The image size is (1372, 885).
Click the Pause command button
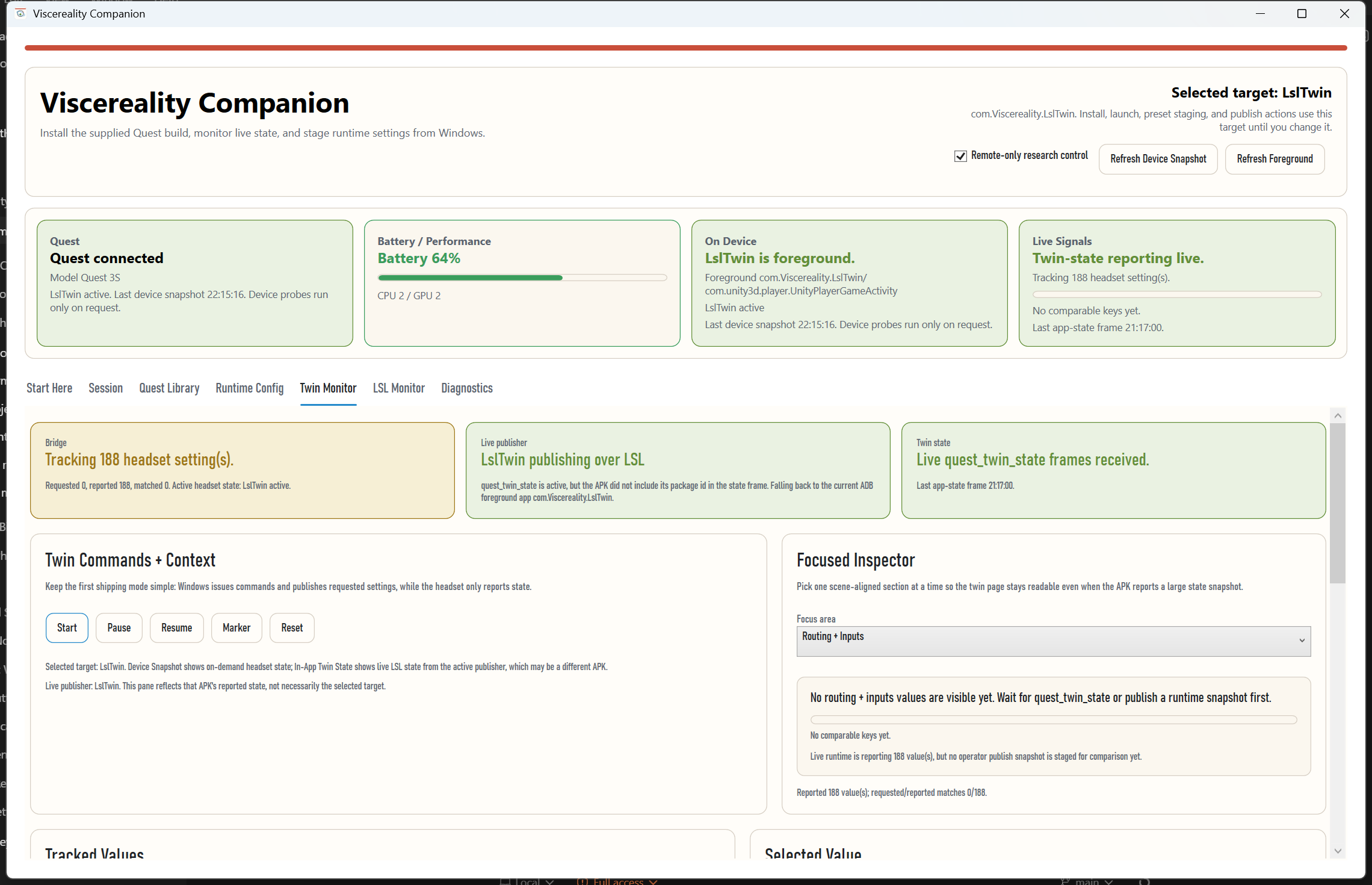pyautogui.click(x=119, y=628)
